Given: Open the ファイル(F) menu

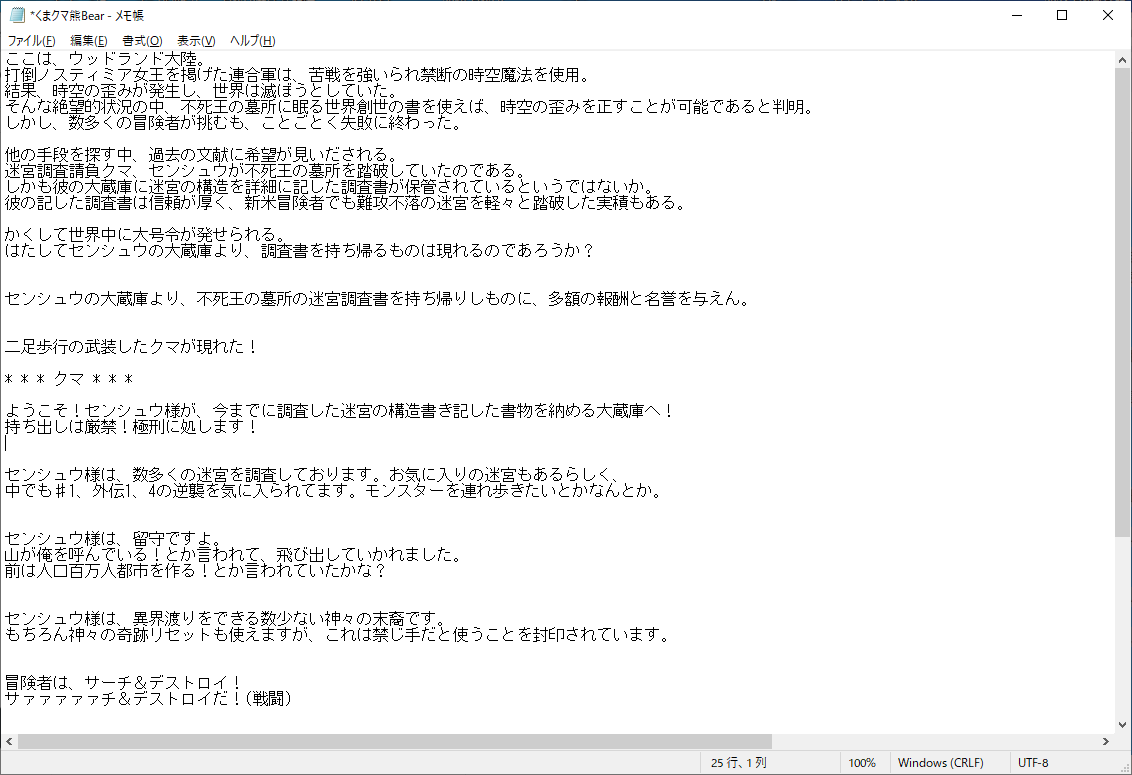Looking at the screenshot, I should [31, 40].
